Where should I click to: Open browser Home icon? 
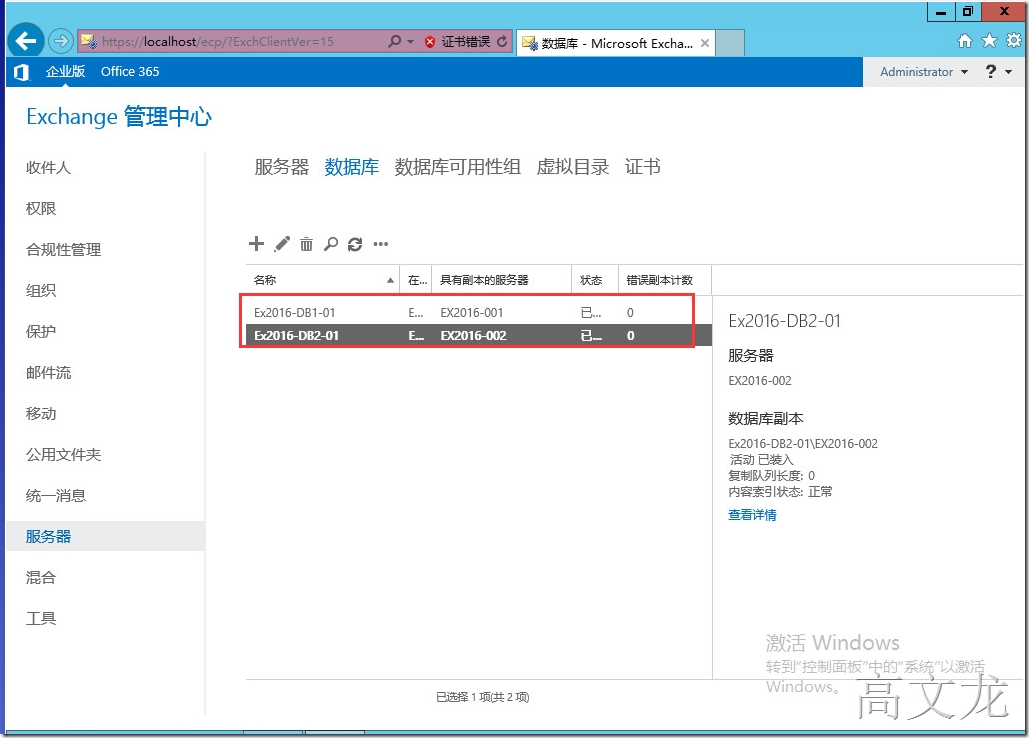click(965, 41)
